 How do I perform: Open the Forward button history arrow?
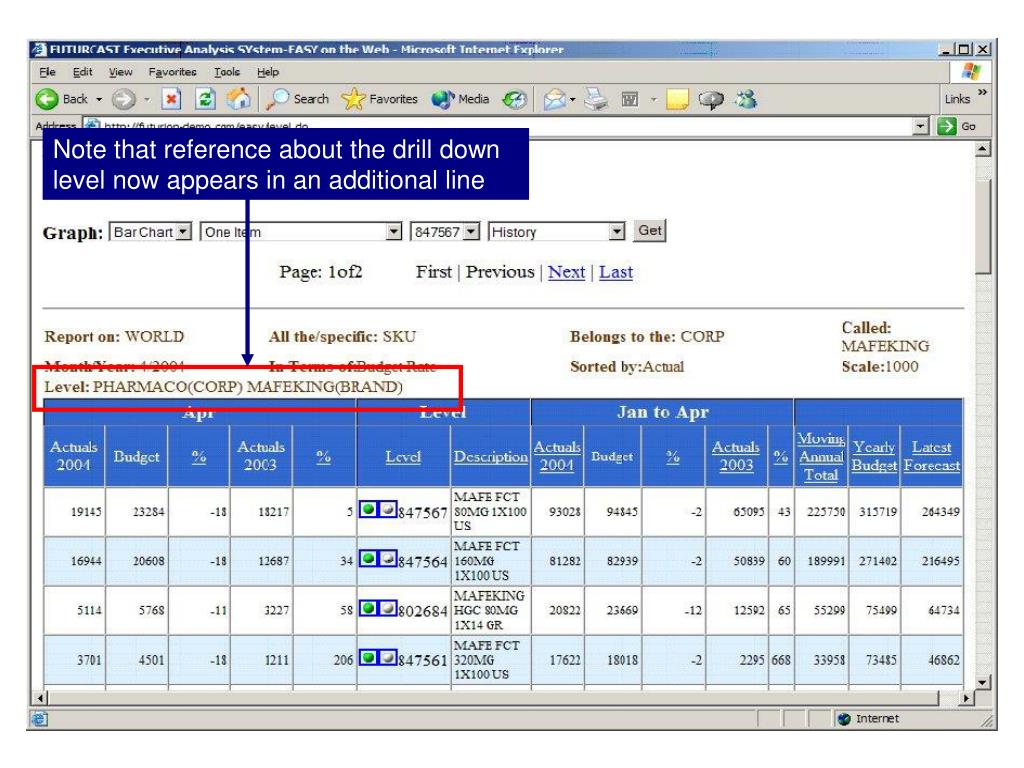pos(147,99)
